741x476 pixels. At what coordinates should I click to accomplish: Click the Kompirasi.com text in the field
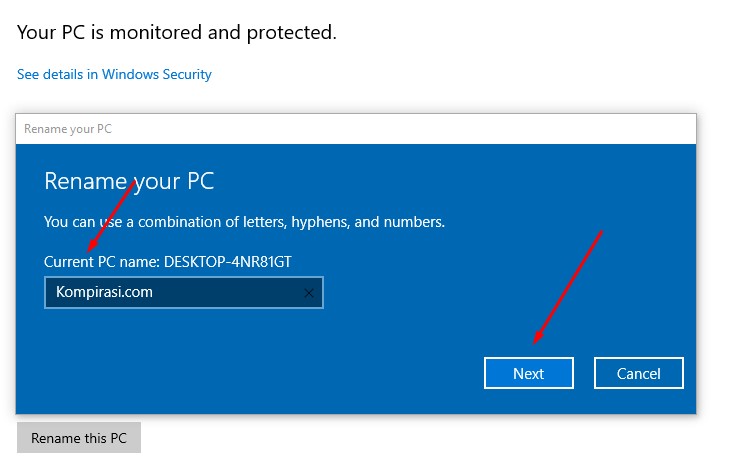click(x=104, y=292)
